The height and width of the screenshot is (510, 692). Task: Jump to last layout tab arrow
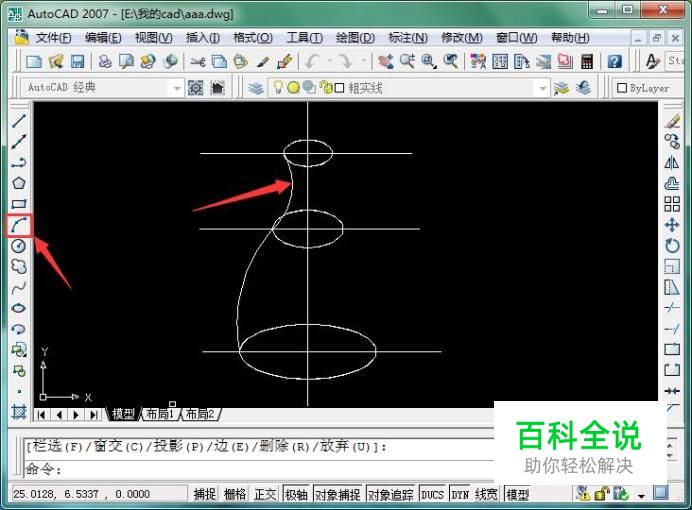point(94,415)
